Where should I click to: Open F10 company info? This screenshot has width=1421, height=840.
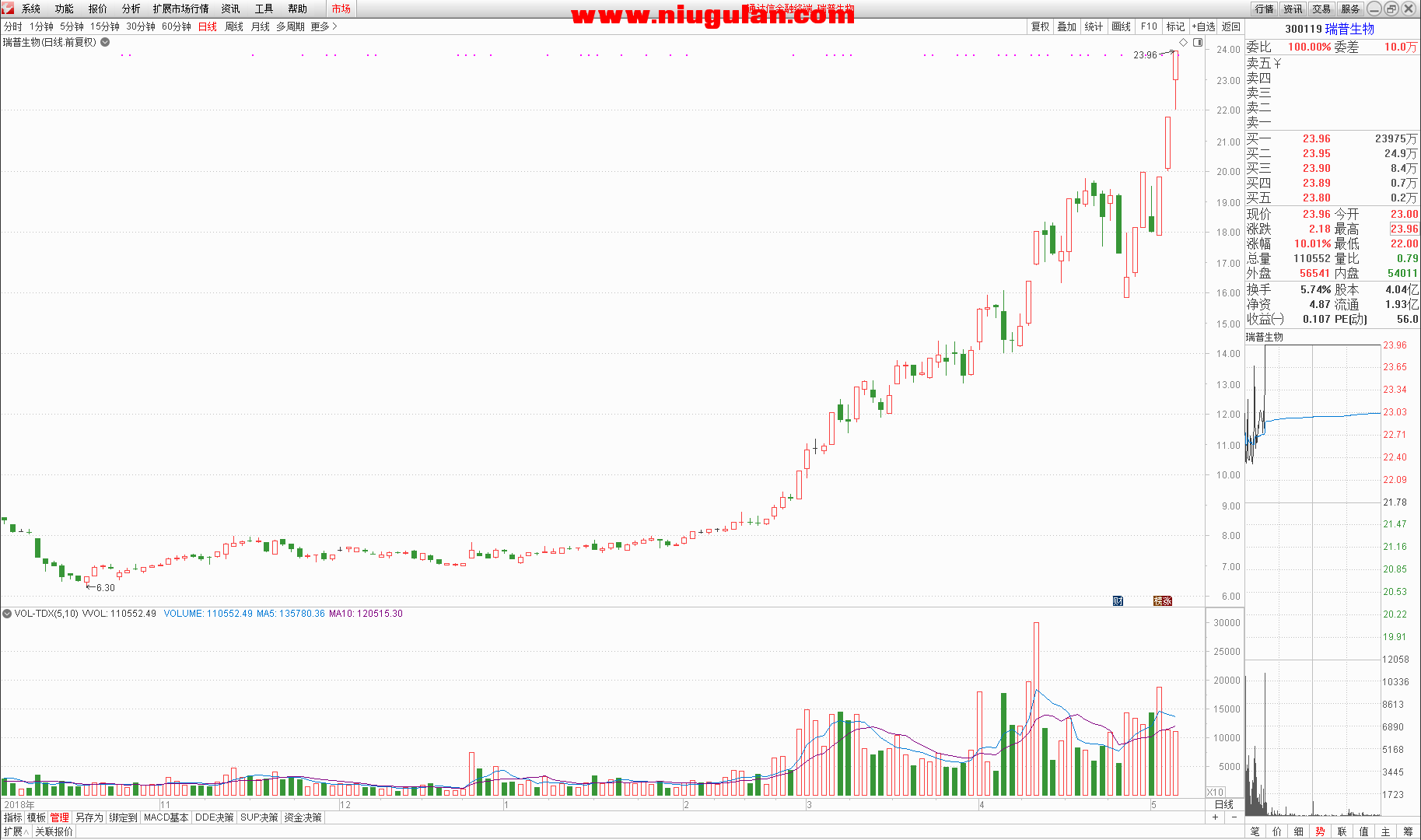pos(1149,26)
